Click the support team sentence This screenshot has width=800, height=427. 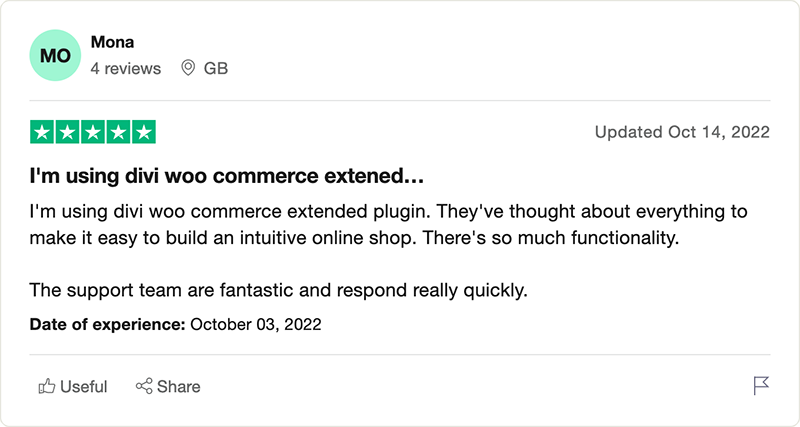click(x=279, y=290)
